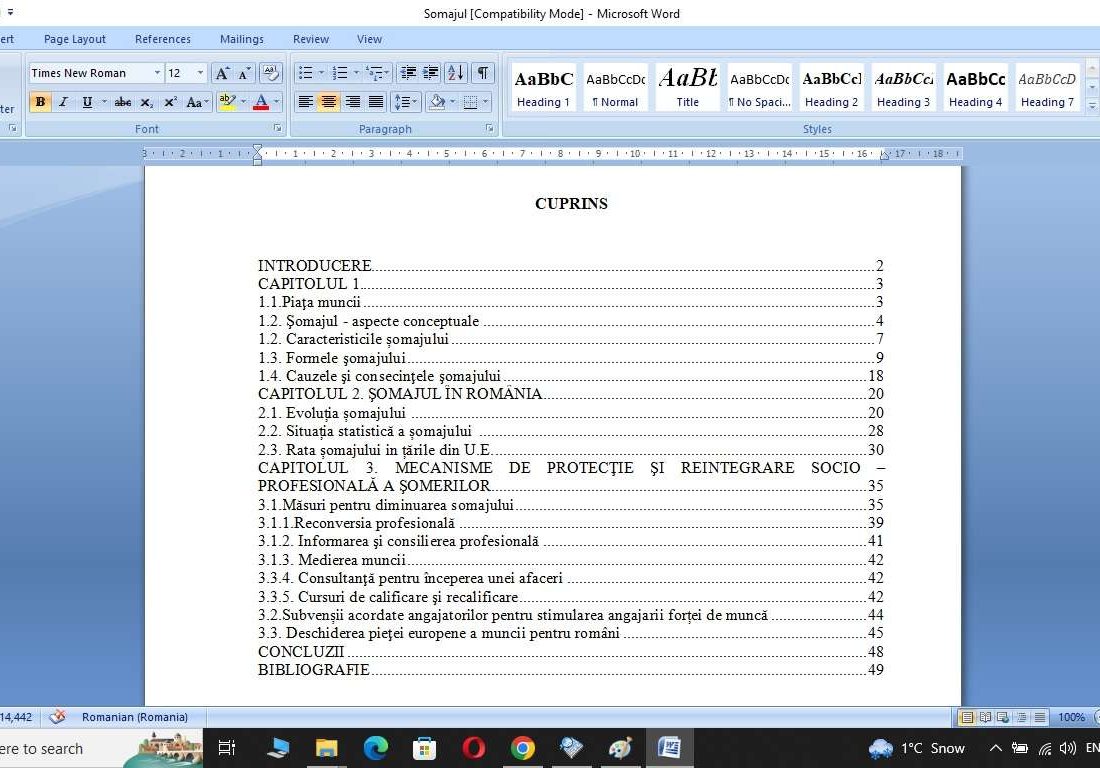1100x768 pixels.
Task: Open the Mailings ribbon tab
Action: [241, 39]
